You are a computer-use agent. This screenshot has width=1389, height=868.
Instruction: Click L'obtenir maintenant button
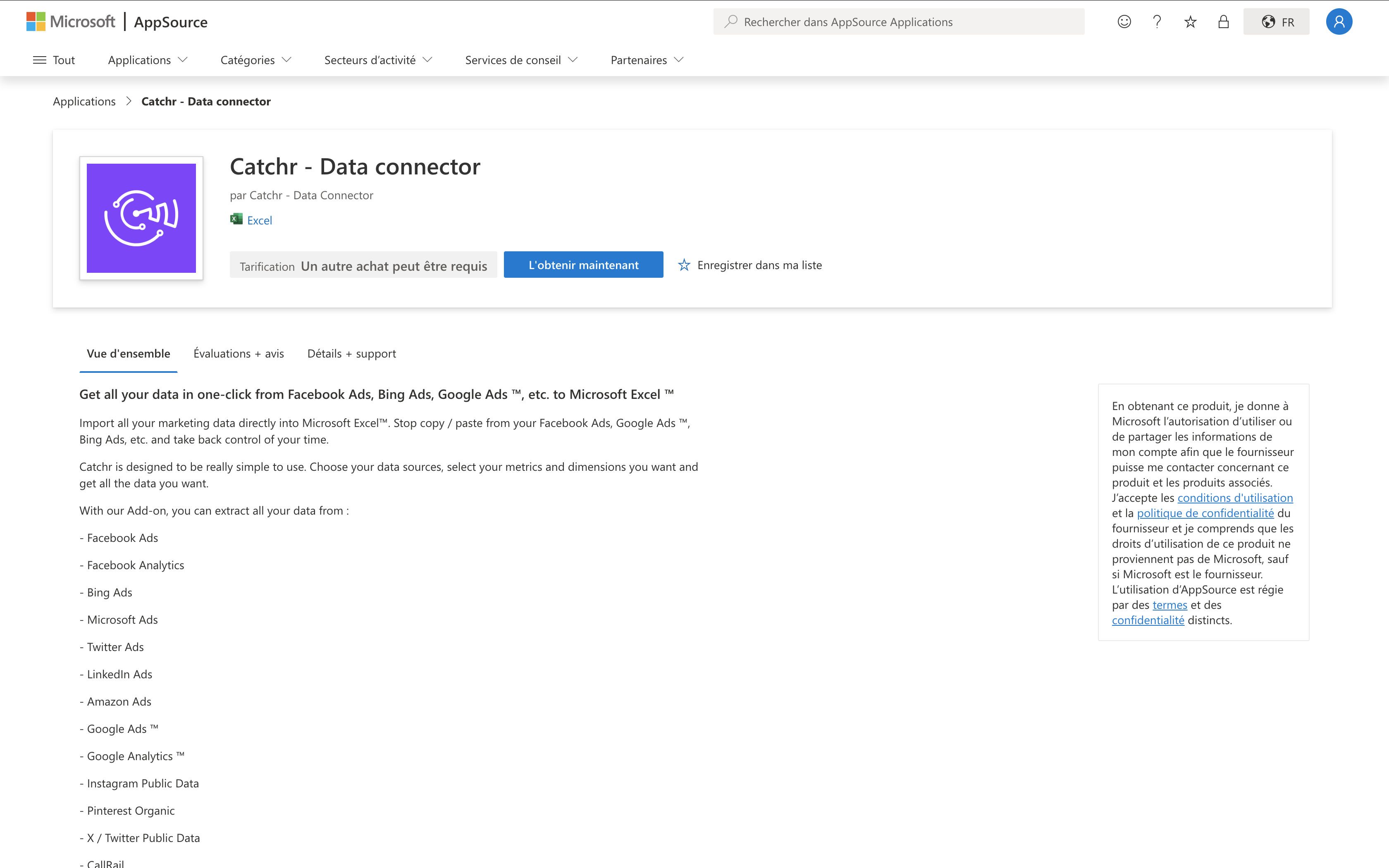tap(583, 265)
